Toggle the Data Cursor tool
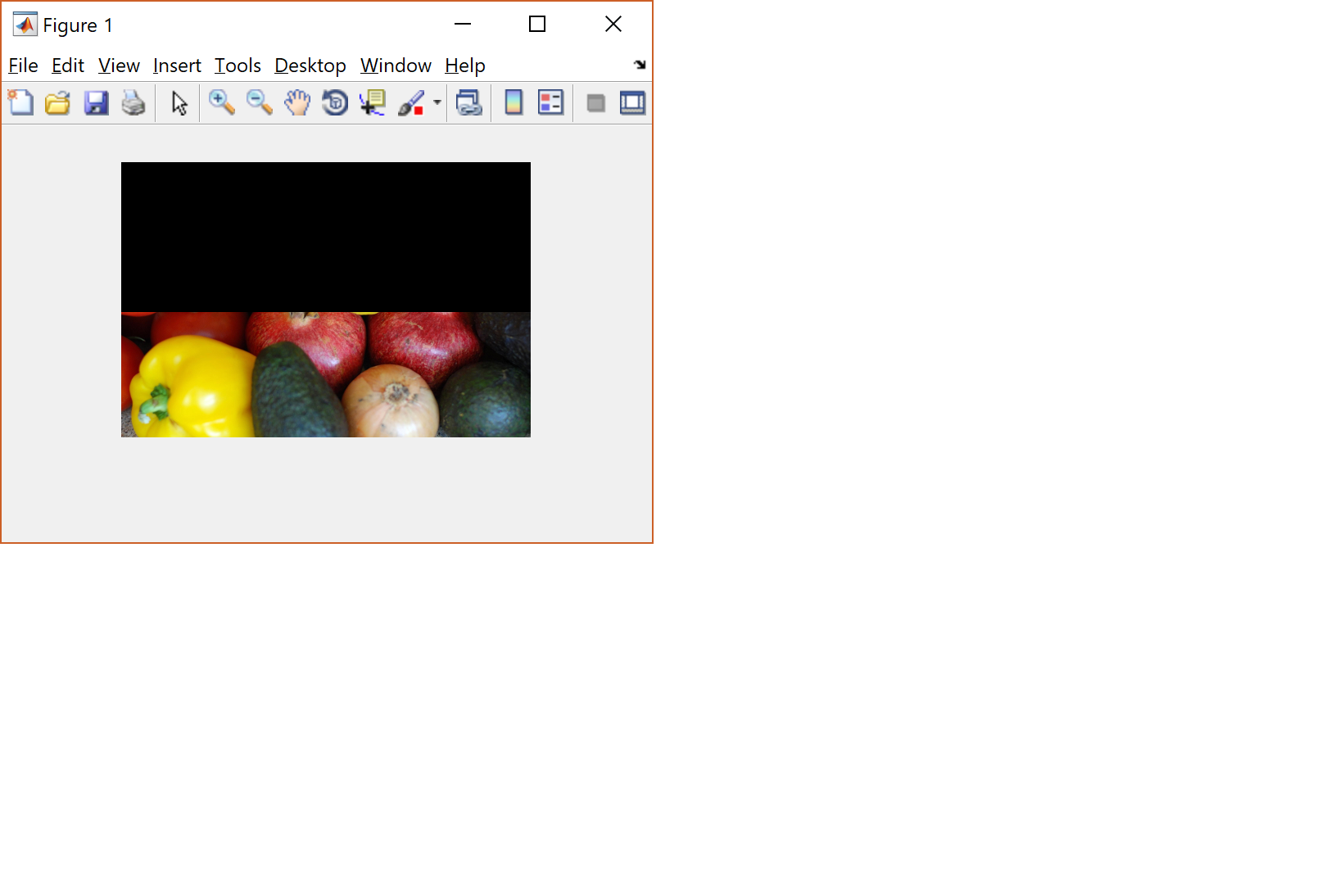The height and width of the screenshot is (896, 1344). tap(373, 103)
